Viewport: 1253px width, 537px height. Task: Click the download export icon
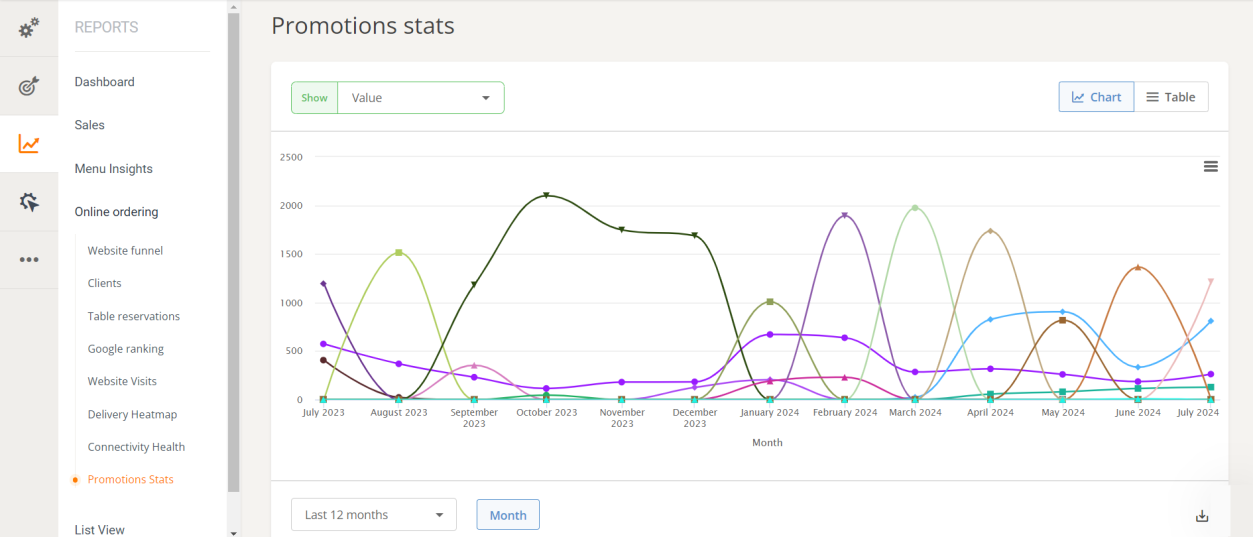1202,516
